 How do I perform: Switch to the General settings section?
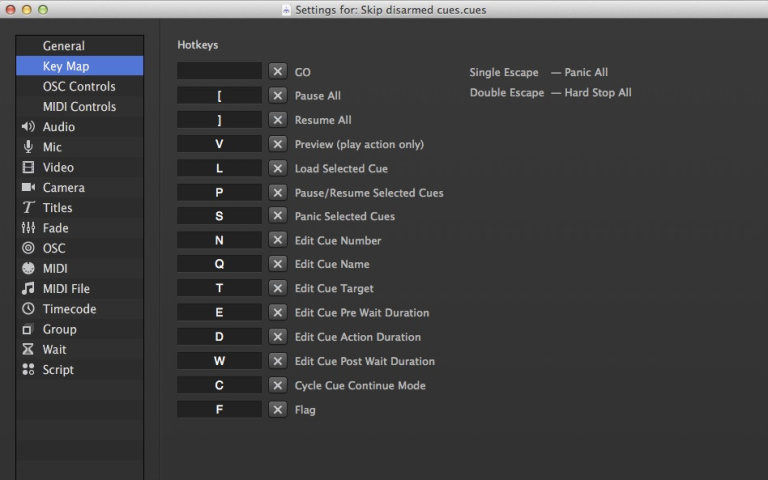tap(63, 46)
